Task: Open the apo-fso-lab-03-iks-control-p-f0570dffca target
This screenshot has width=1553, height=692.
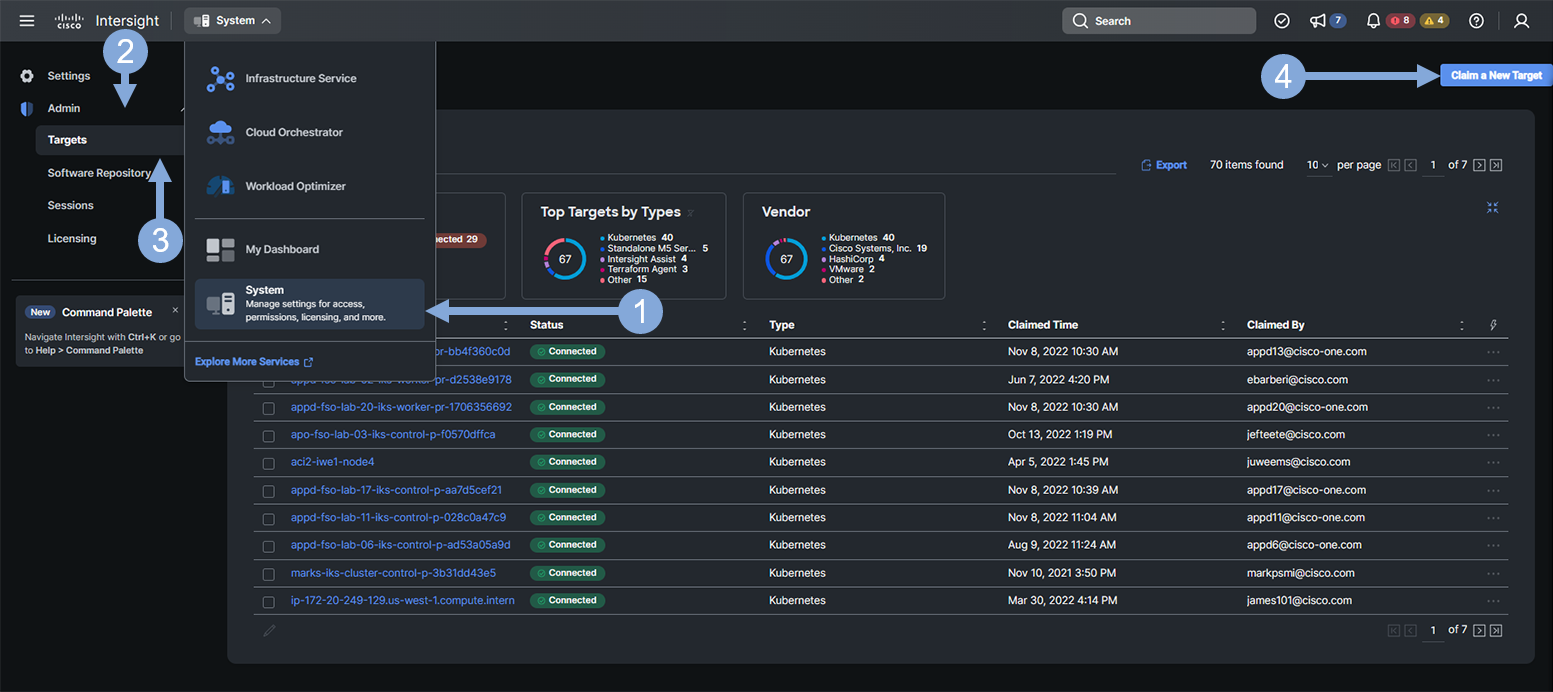Action: (393, 435)
